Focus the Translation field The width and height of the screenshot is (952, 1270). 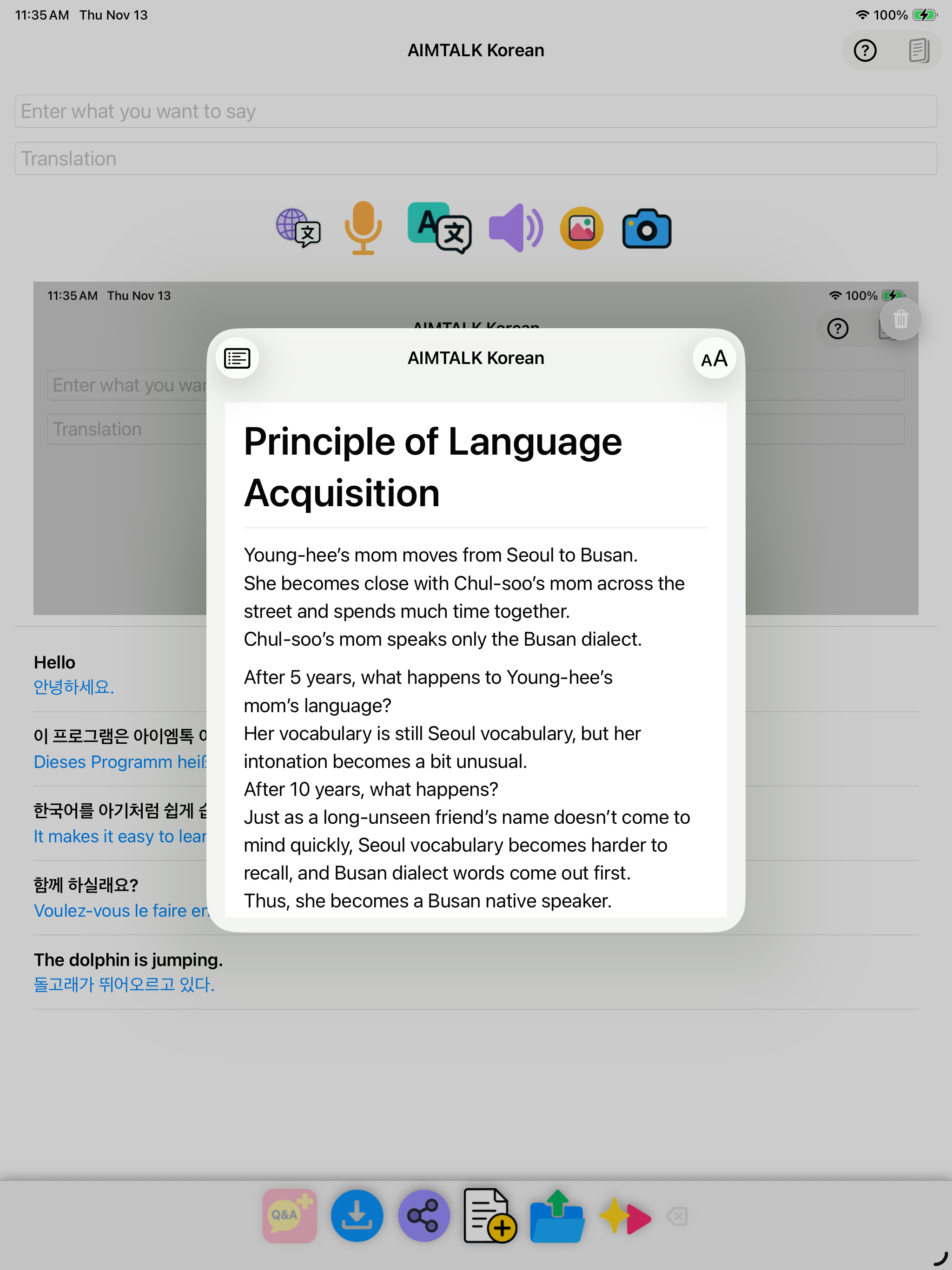(476, 159)
